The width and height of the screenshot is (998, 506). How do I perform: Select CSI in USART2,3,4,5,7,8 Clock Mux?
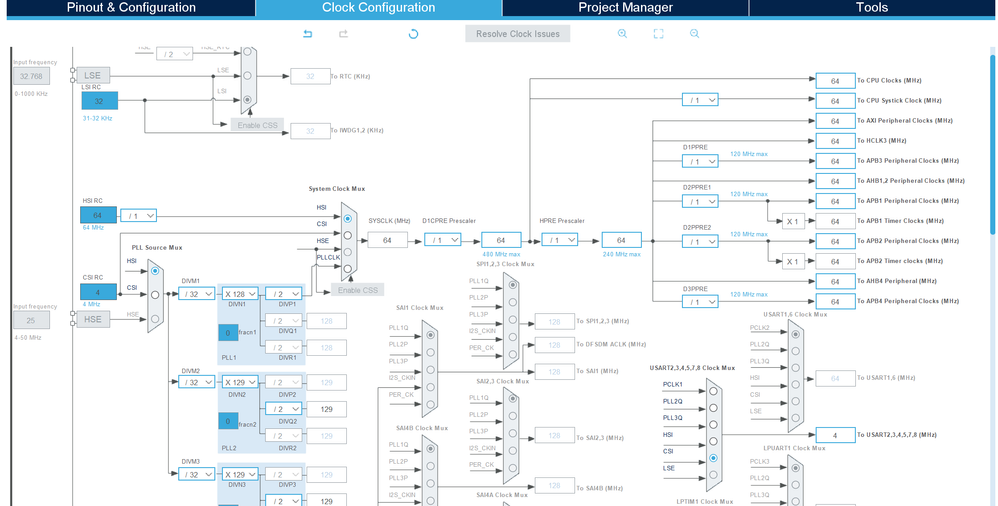click(x=713, y=458)
